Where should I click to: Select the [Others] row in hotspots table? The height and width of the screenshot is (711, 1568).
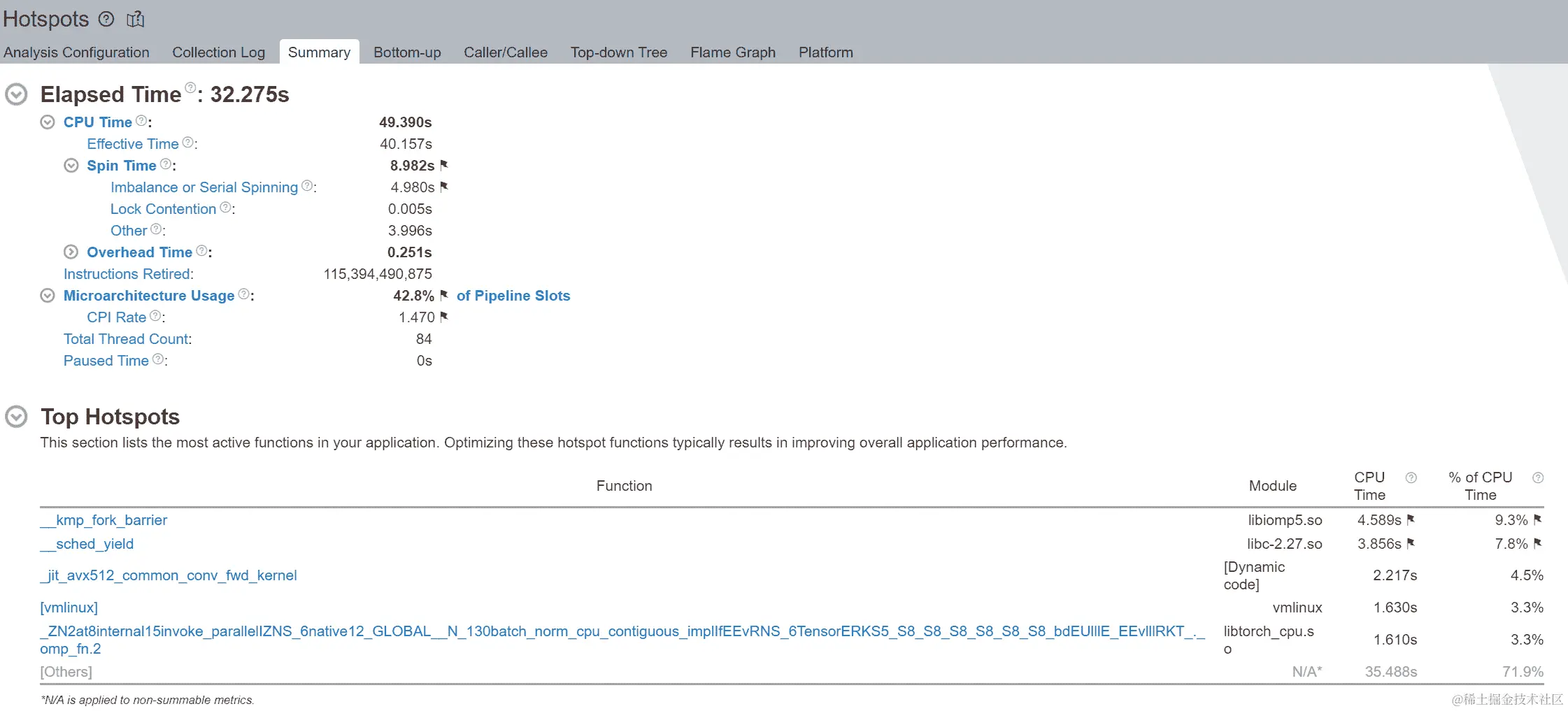[x=792, y=672]
